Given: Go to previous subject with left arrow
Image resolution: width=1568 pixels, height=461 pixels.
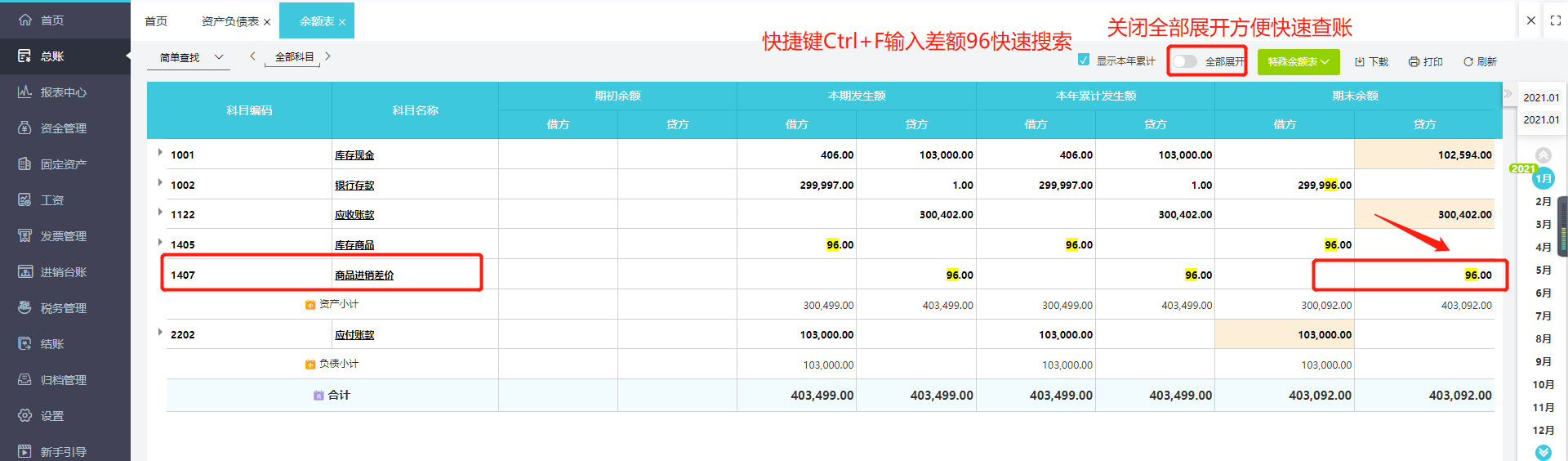Looking at the screenshot, I should tap(252, 56).
